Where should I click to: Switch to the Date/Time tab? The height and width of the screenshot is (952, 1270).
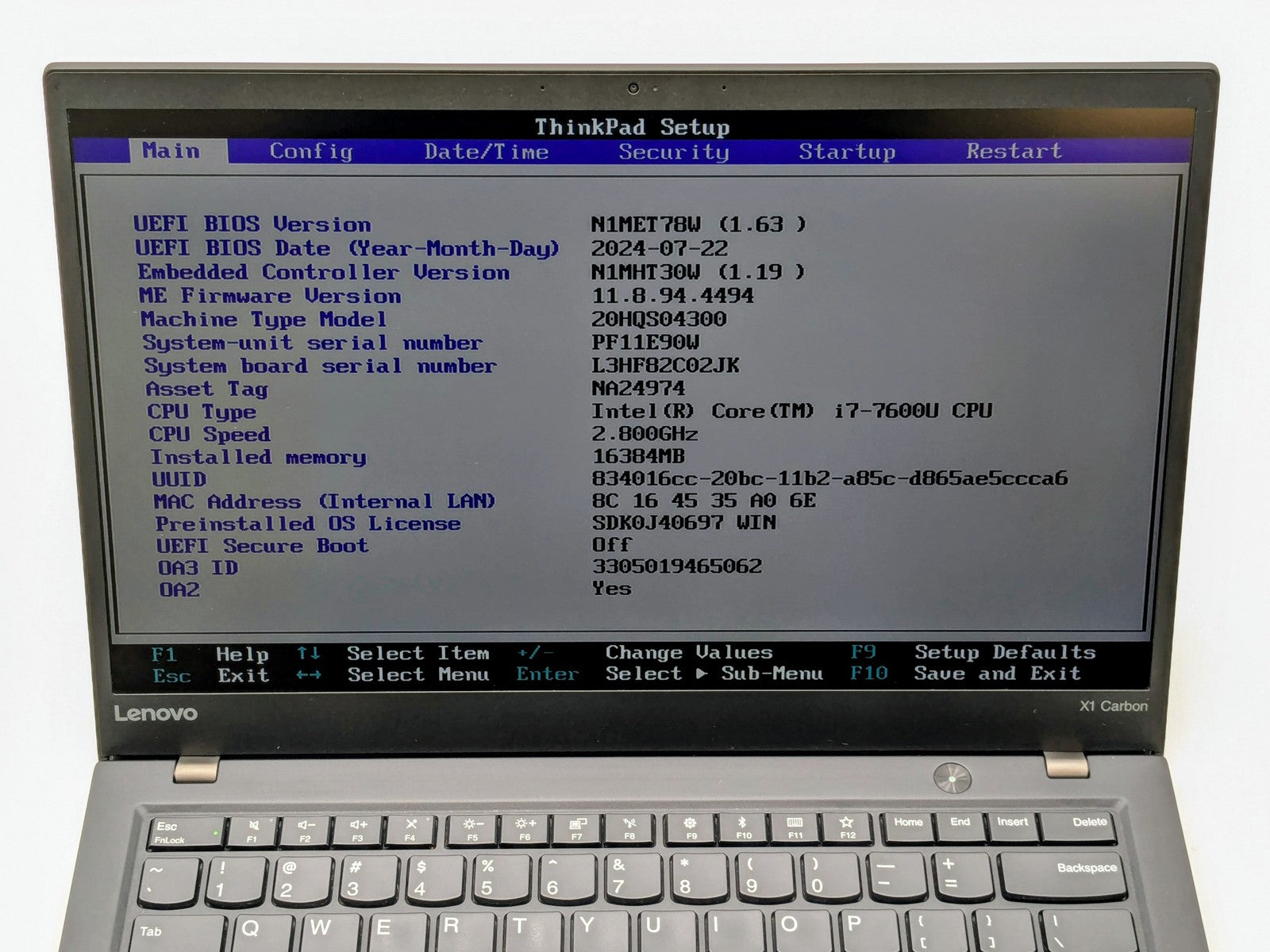coord(486,152)
